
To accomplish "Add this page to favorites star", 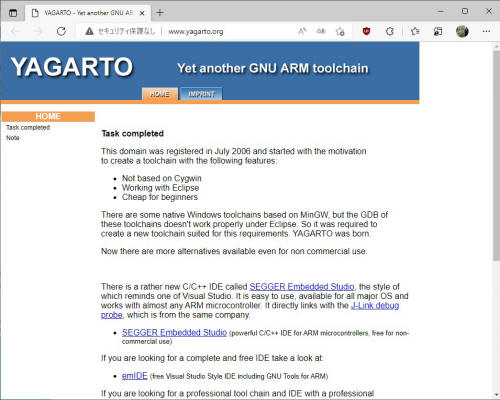I will click(340, 31).
